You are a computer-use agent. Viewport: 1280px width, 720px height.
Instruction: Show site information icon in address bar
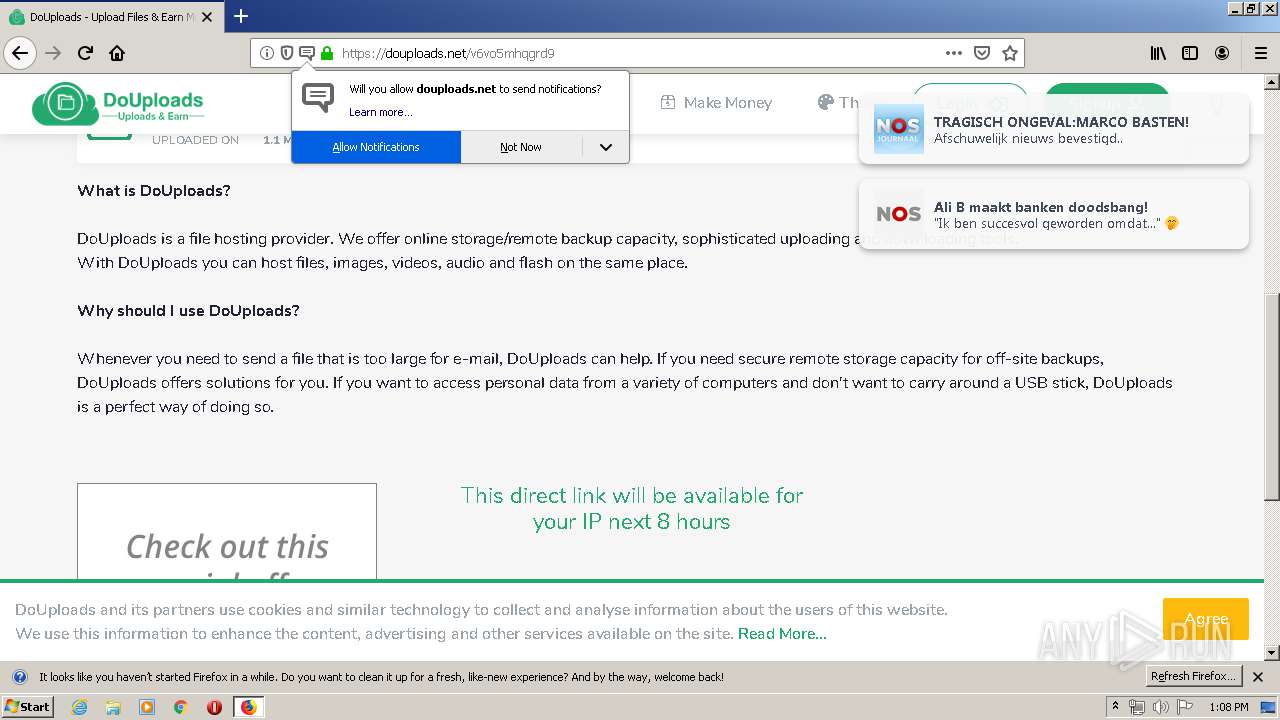point(266,53)
